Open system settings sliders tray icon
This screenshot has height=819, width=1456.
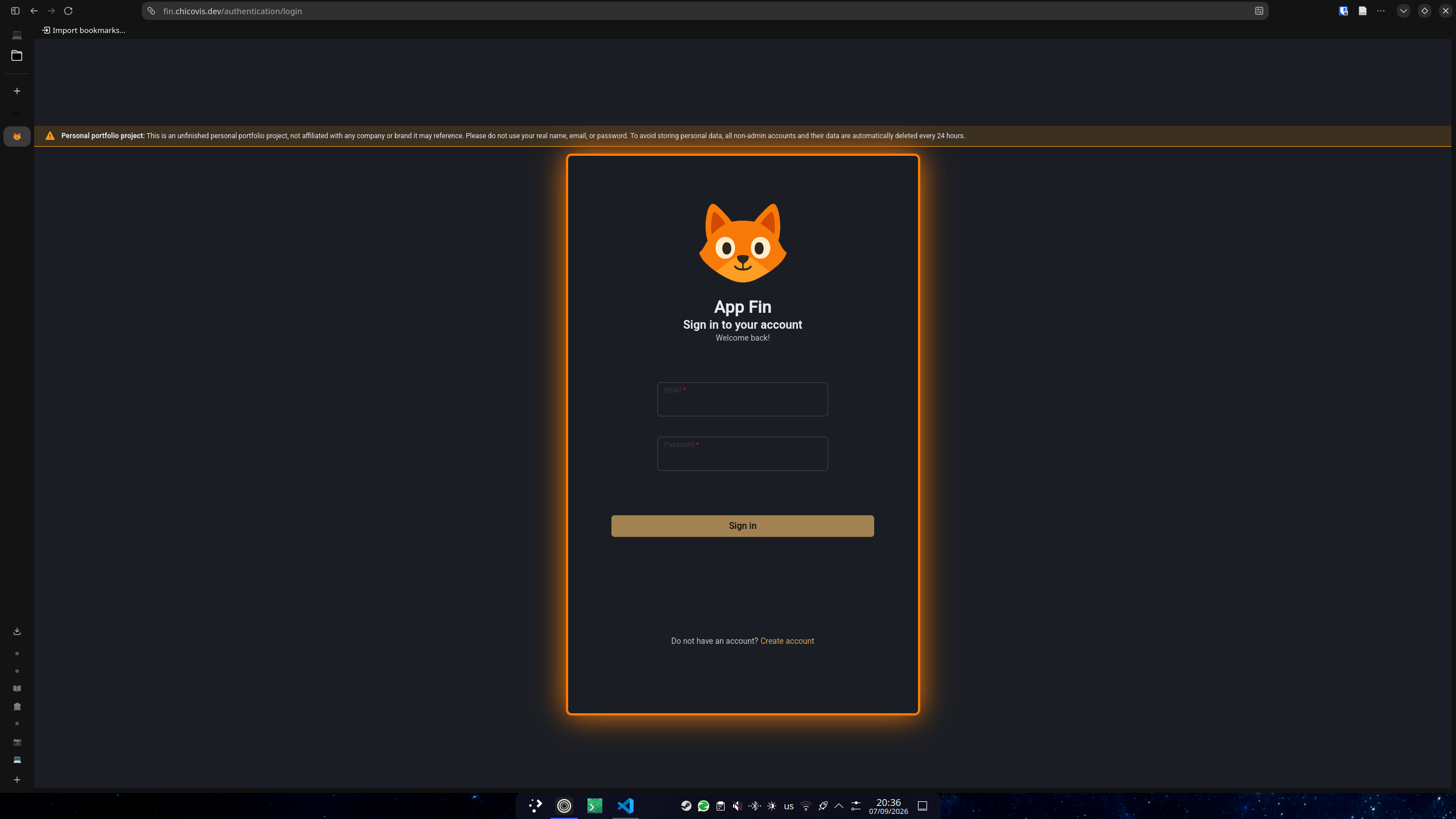click(x=856, y=806)
